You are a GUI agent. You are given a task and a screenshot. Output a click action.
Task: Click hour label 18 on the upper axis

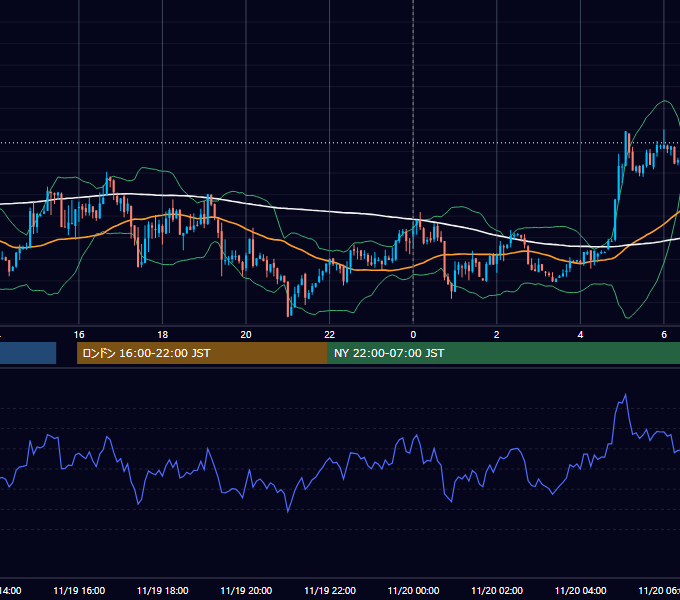(x=163, y=335)
